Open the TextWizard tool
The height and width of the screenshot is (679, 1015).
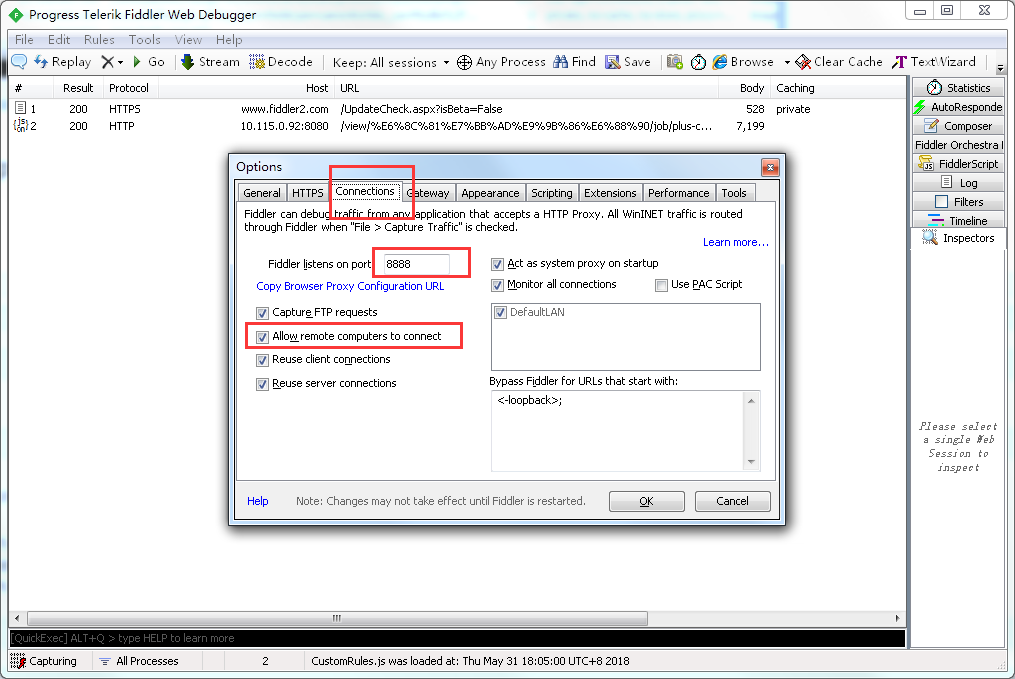933,61
